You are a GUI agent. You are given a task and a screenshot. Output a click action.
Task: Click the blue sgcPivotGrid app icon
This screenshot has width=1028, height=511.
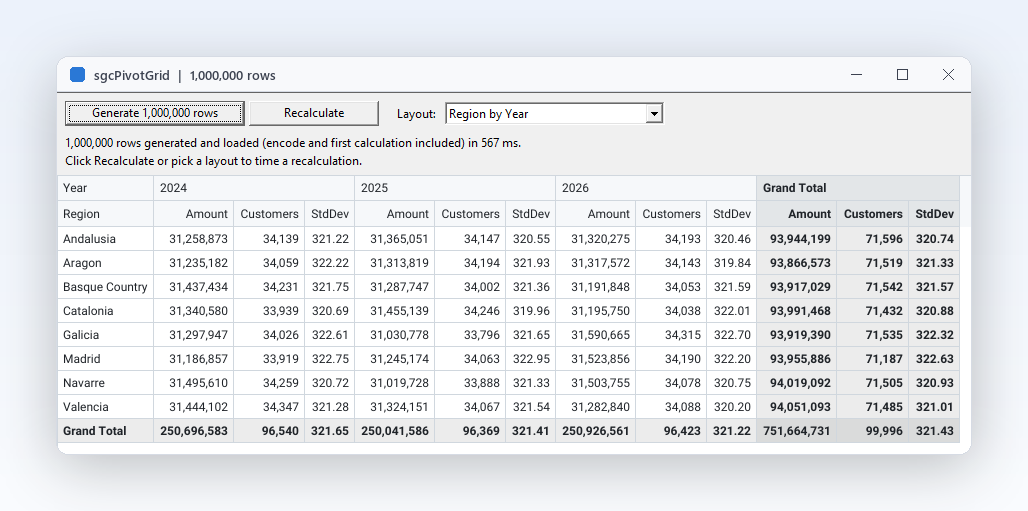pos(77,75)
